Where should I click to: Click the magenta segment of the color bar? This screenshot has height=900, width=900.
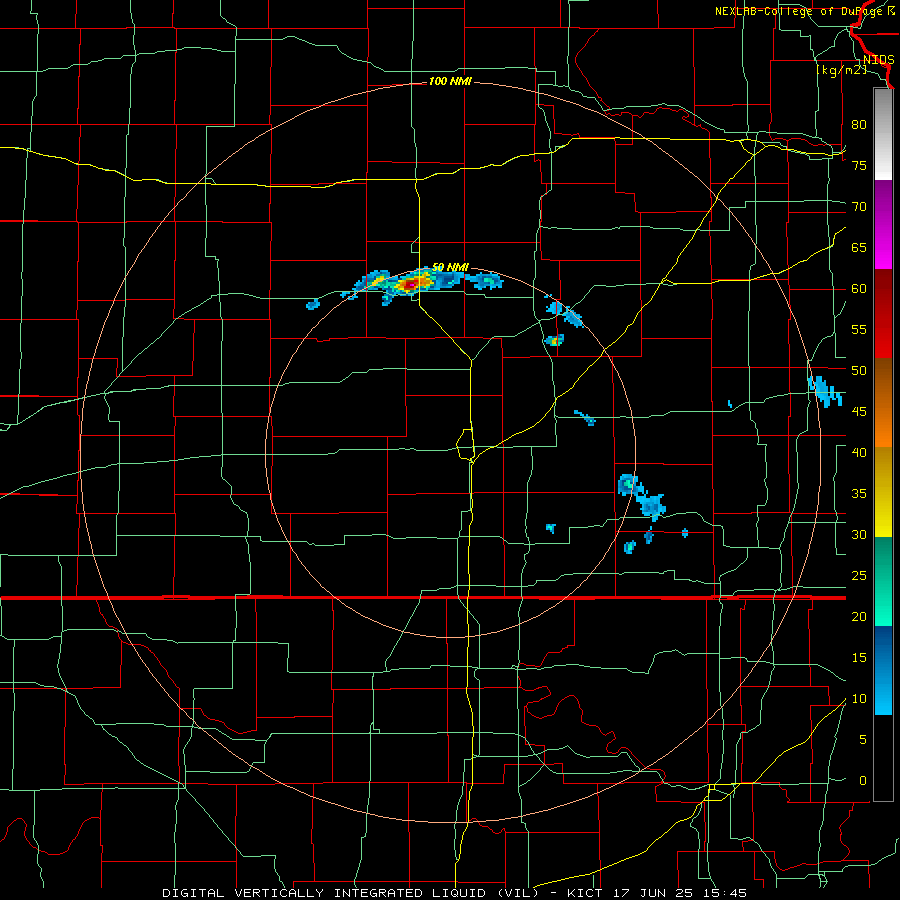coord(883,225)
